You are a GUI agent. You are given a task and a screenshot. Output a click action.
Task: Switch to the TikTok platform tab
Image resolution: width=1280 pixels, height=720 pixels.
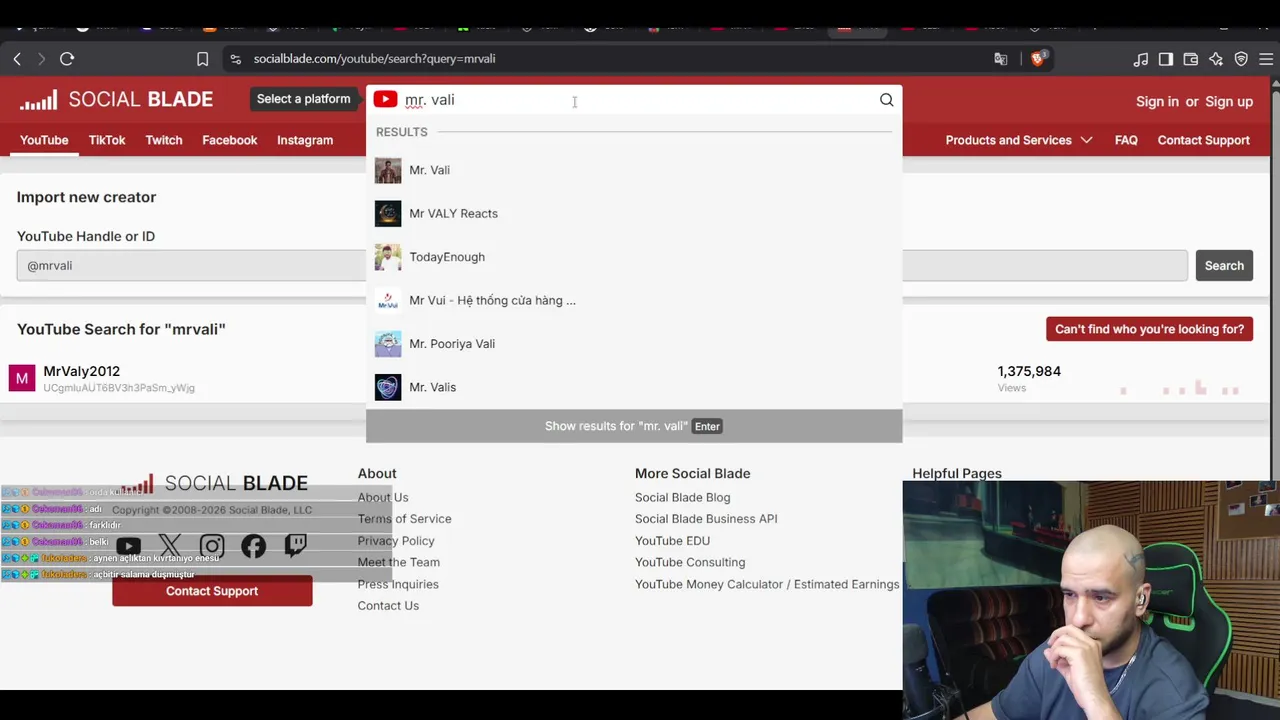107,140
